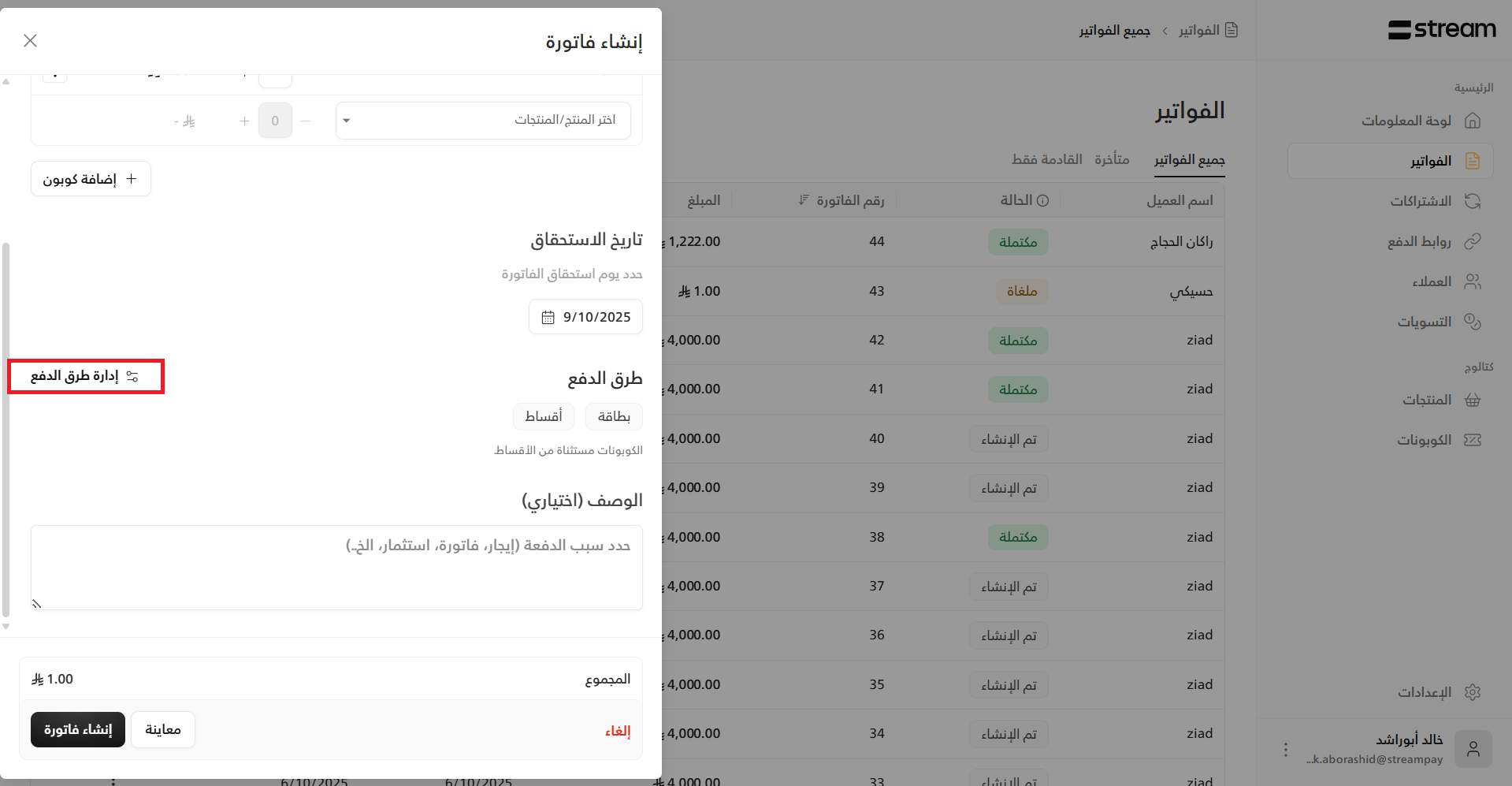Viewport: 1512px width, 786px height.
Task: Open Subscriptions via the refresh icon
Action: click(1472, 201)
